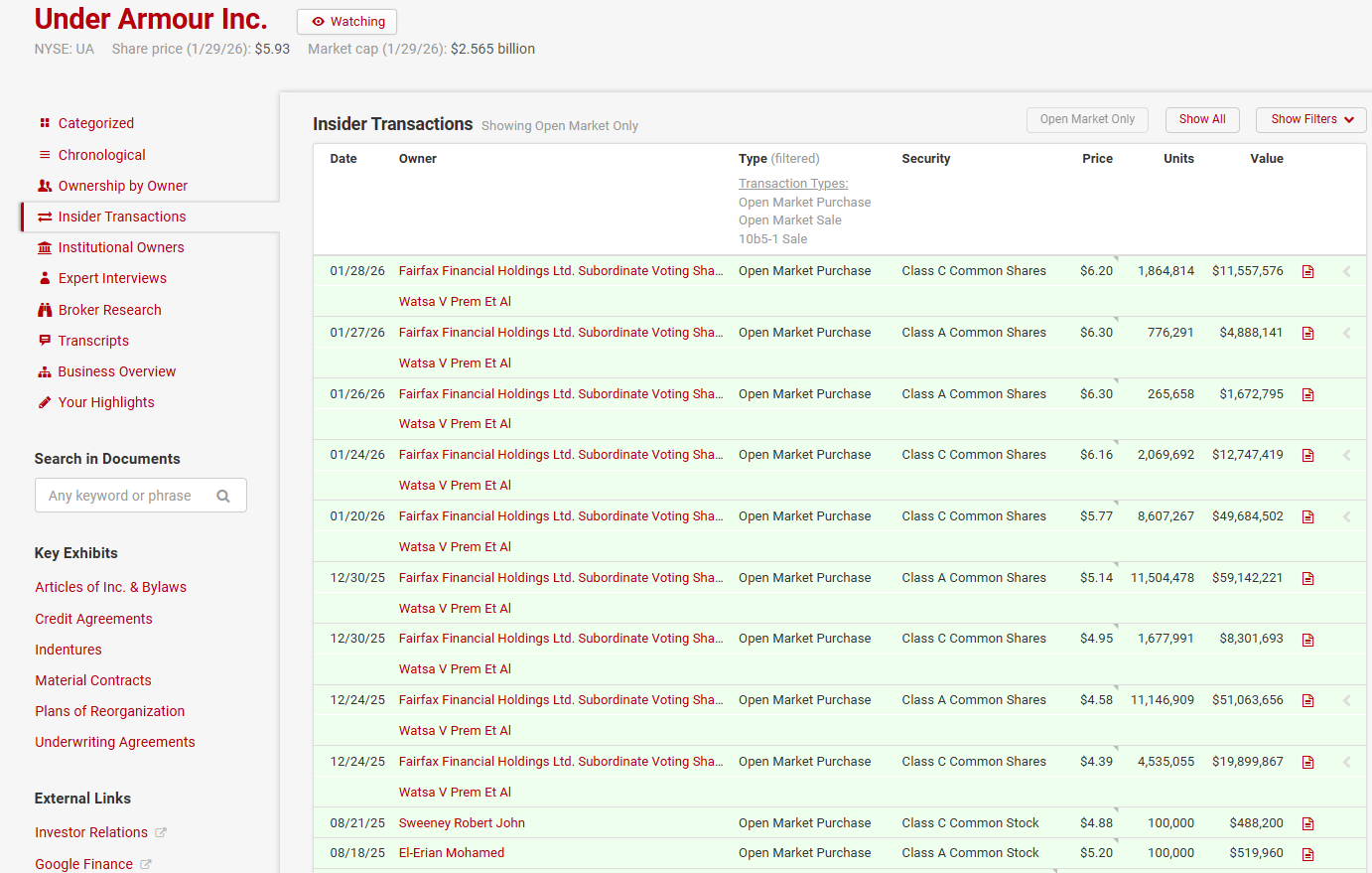Click the Open Market Only button
1372x873 pixels.
1087,119
